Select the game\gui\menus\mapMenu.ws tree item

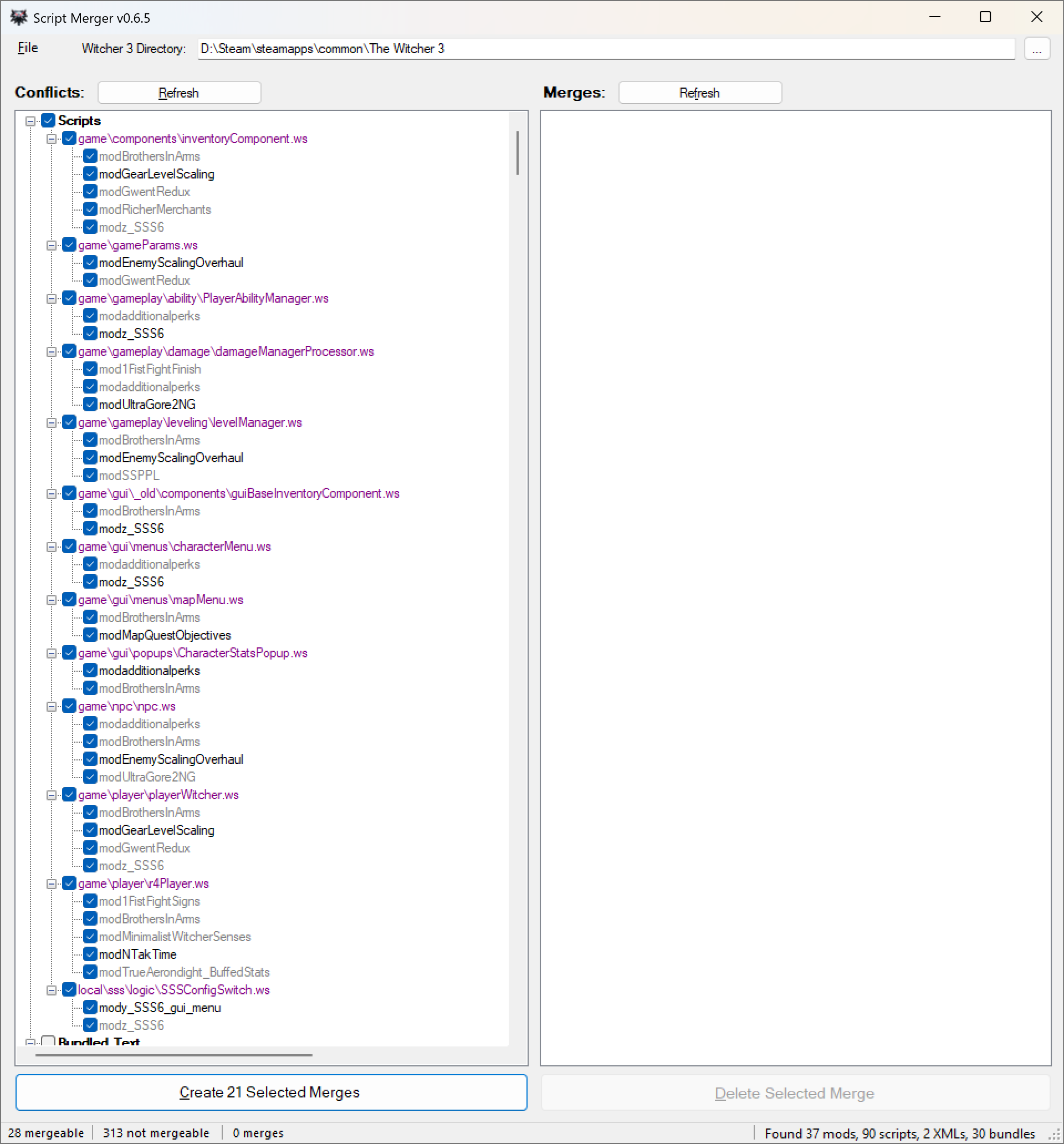[161, 600]
